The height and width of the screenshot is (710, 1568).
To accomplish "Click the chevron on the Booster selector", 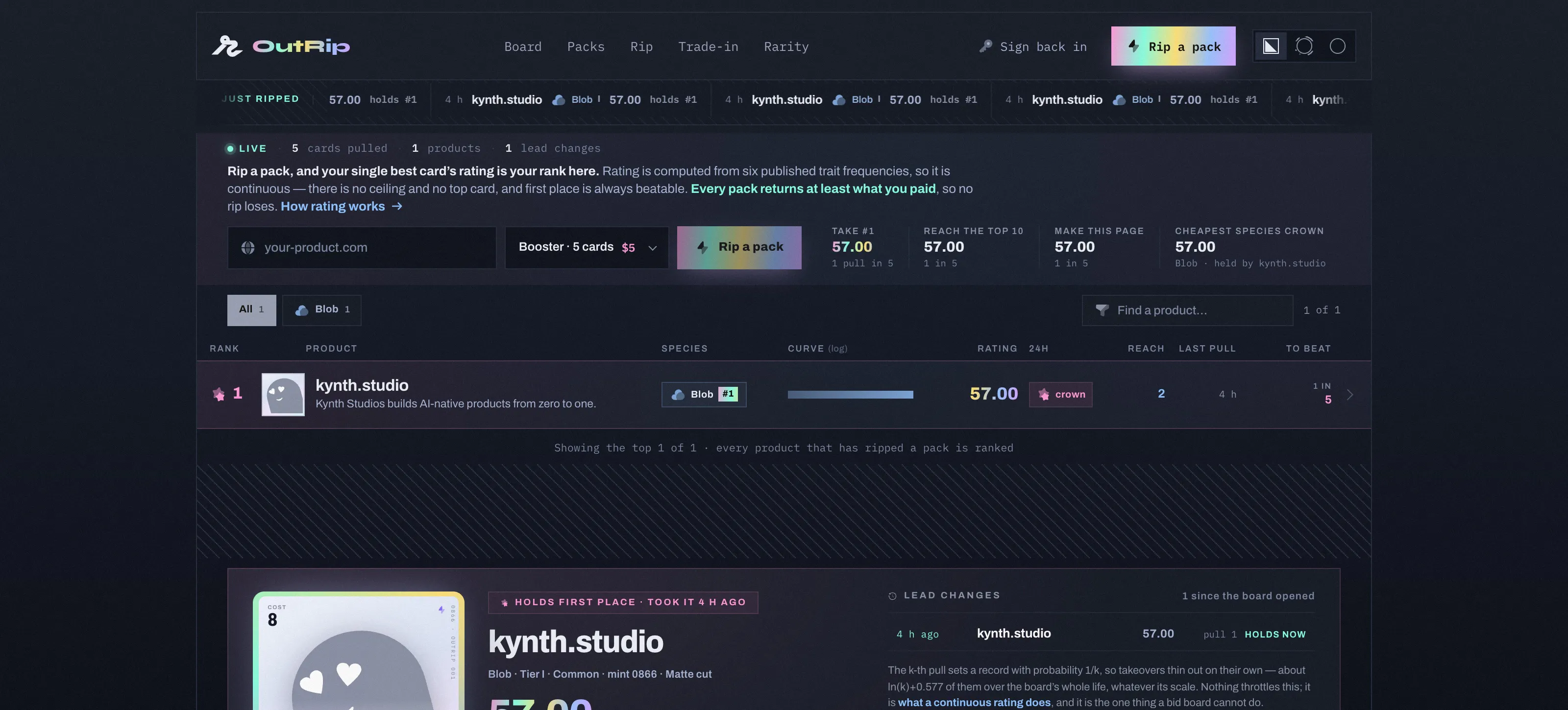I will [x=652, y=248].
